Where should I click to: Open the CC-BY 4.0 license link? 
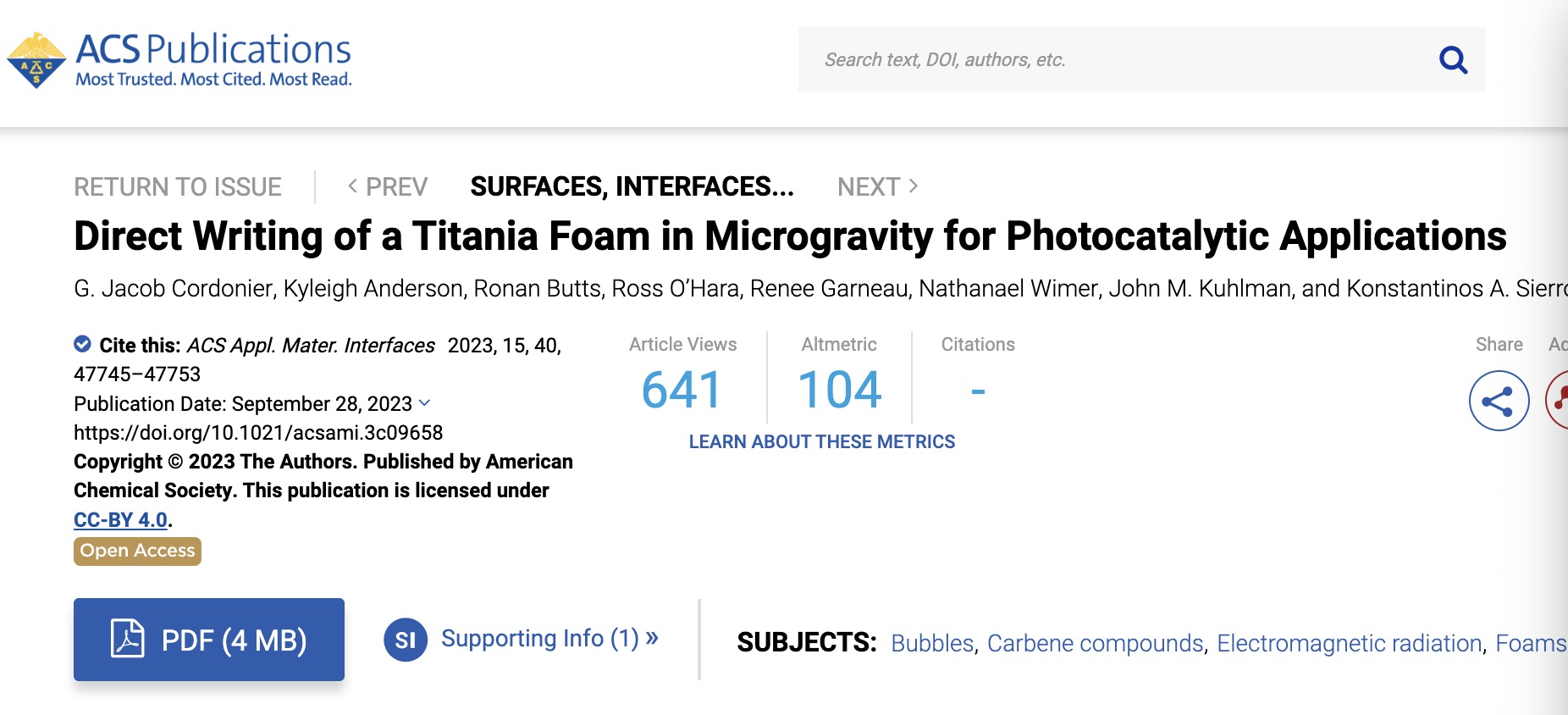click(x=120, y=519)
